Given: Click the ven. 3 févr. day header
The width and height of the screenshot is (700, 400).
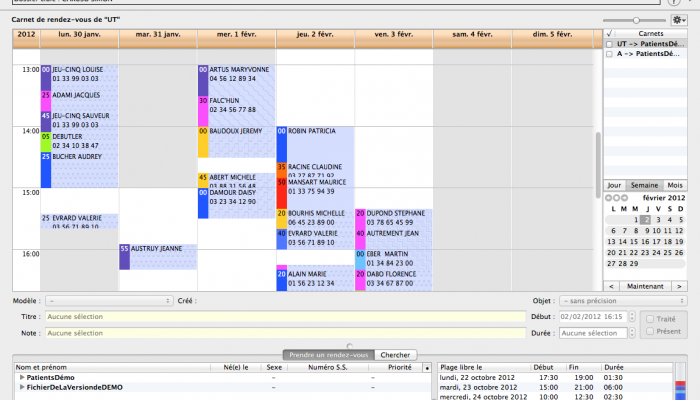Looking at the screenshot, I should click(x=394, y=38).
